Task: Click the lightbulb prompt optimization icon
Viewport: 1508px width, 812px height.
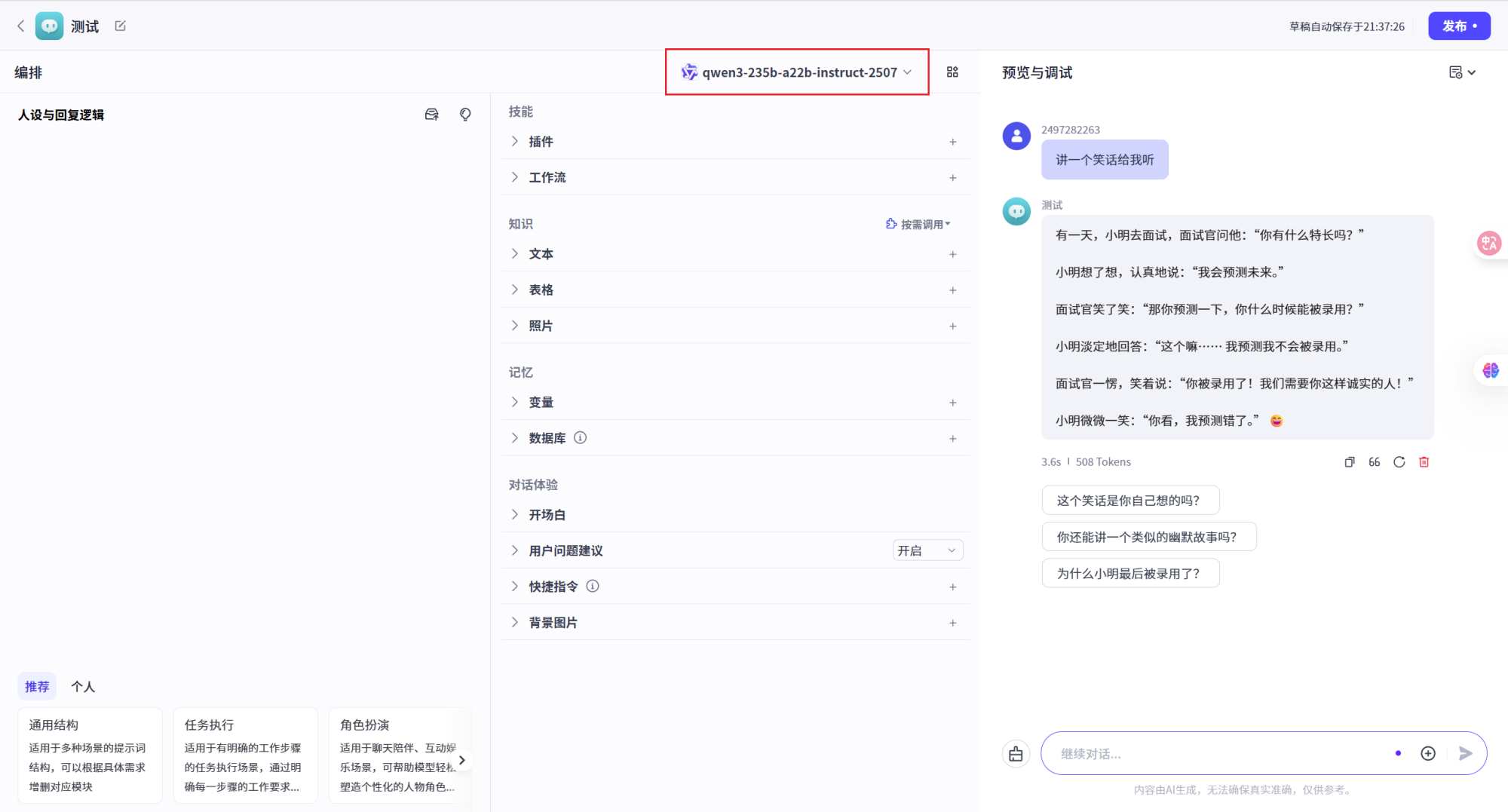Action: click(465, 114)
